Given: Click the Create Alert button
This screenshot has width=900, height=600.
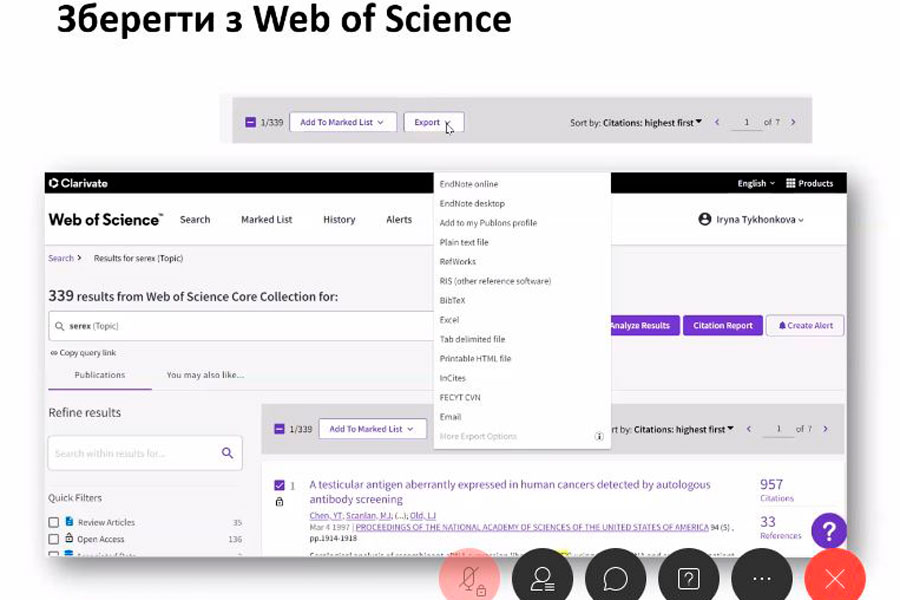Looking at the screenshot, I should (x=805, y=326).
